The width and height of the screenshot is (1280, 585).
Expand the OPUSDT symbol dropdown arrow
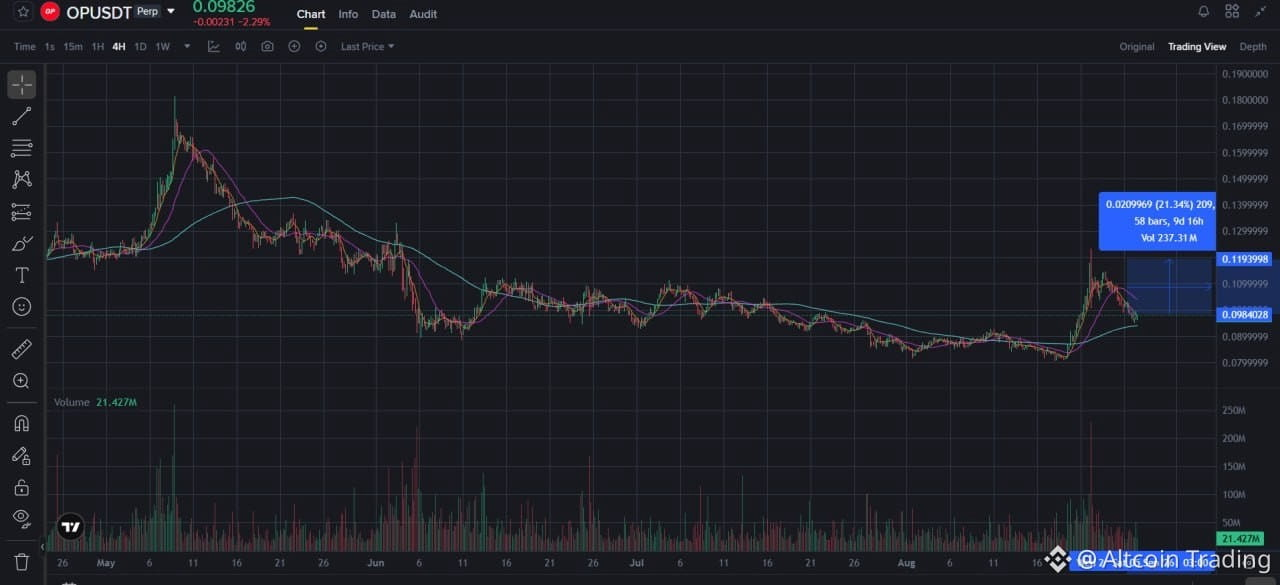coord(171,12)
